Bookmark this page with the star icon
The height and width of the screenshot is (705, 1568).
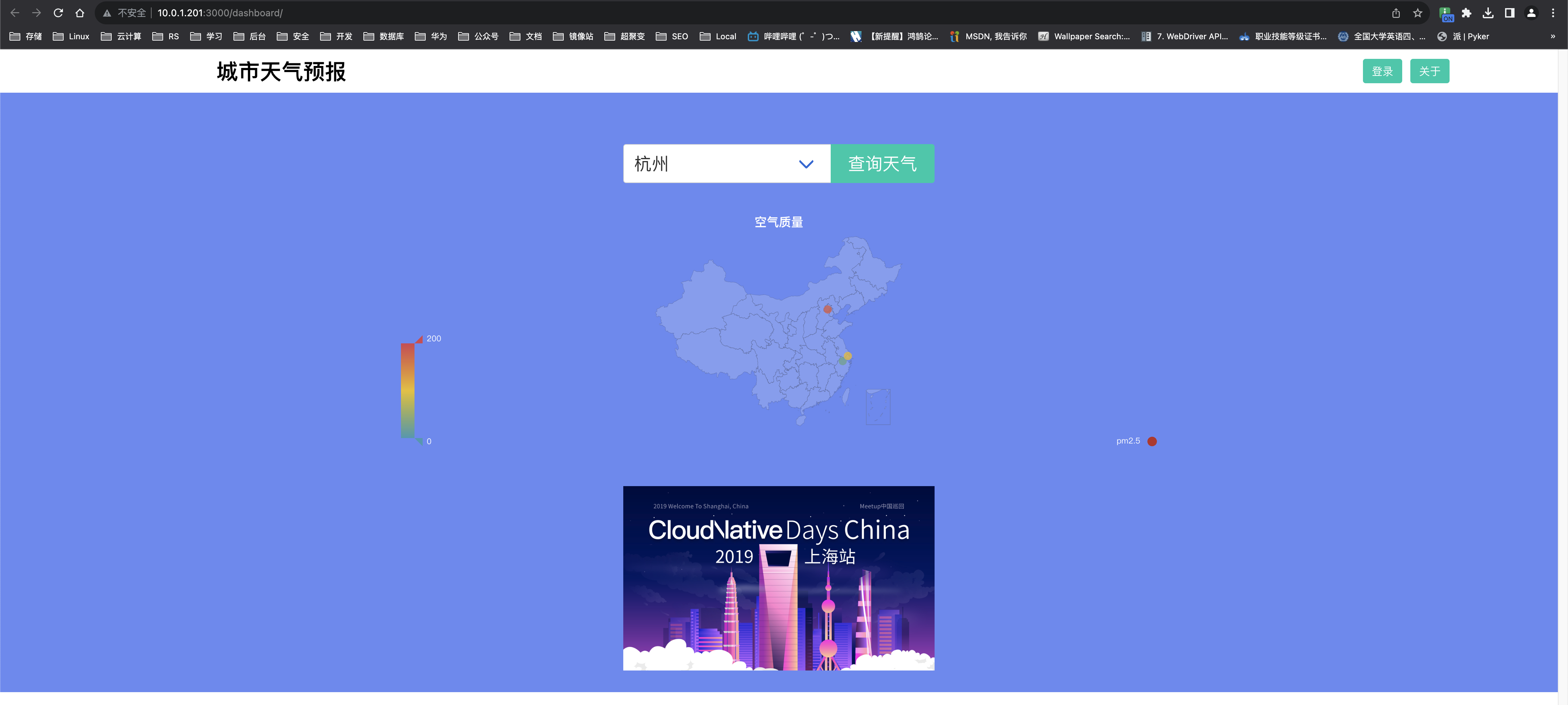(x=1418, y=13)
